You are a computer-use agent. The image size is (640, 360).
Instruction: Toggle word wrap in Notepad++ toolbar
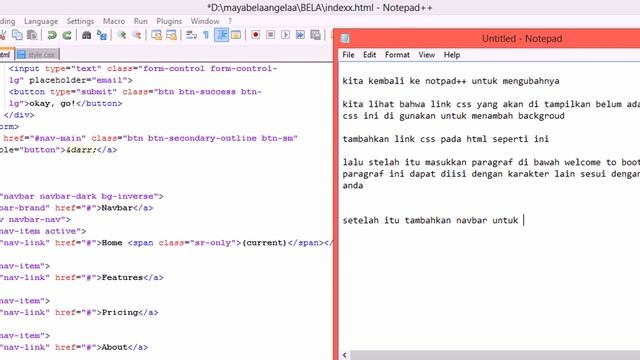point(191,35)
